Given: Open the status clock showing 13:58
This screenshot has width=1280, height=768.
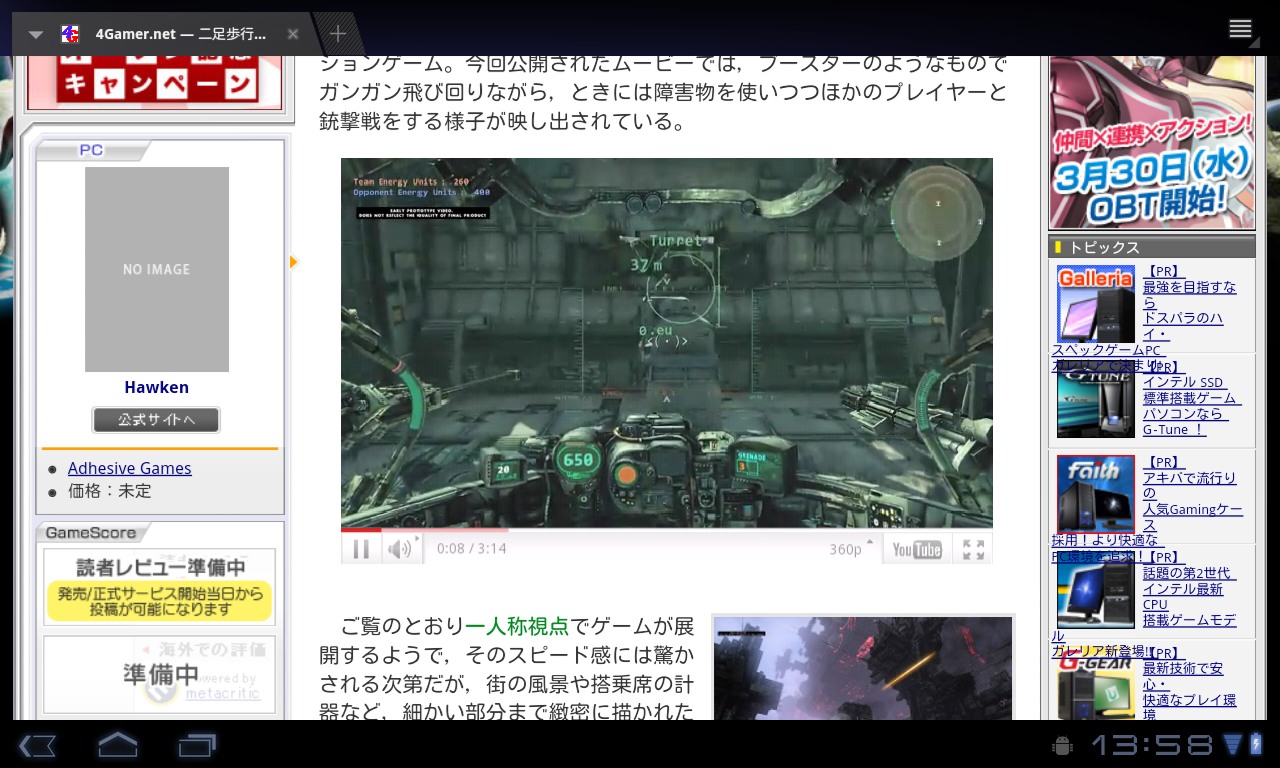Looking at the screenshot, I should pyautogui.click(x=1152, y=745).
